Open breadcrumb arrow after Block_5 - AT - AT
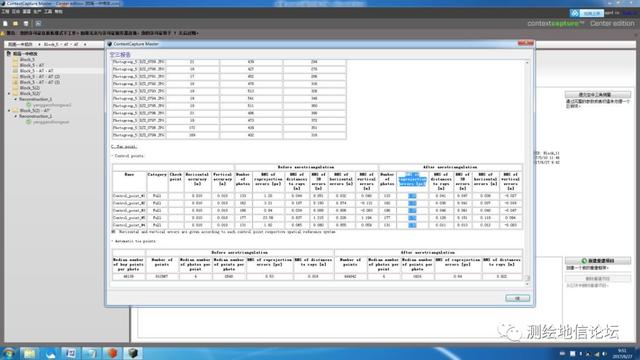This screenshot has height=360, width=640. (x=85, y=44)
